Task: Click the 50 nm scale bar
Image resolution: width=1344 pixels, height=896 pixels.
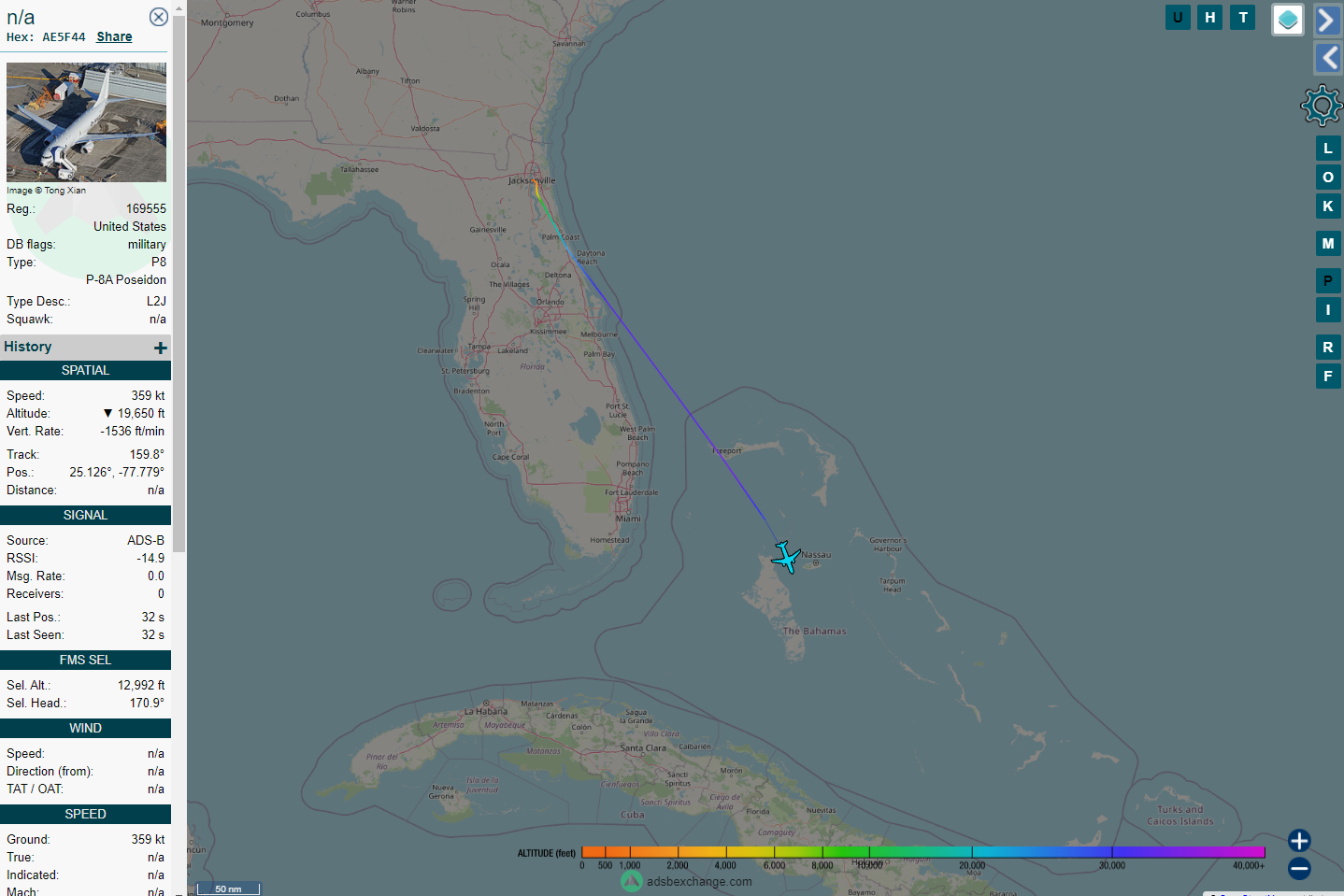Action: pos(228,889)
